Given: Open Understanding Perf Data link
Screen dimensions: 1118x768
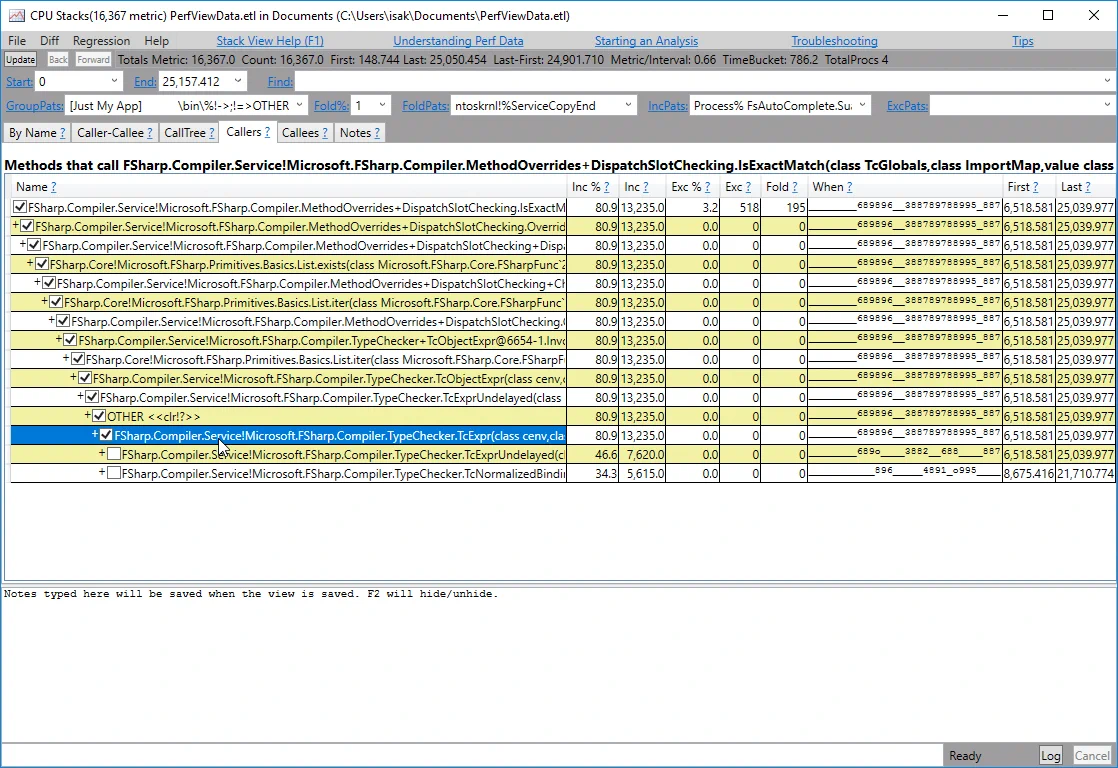Looking at the screenshot, I should pyautogui.click(x=458, y=41).
